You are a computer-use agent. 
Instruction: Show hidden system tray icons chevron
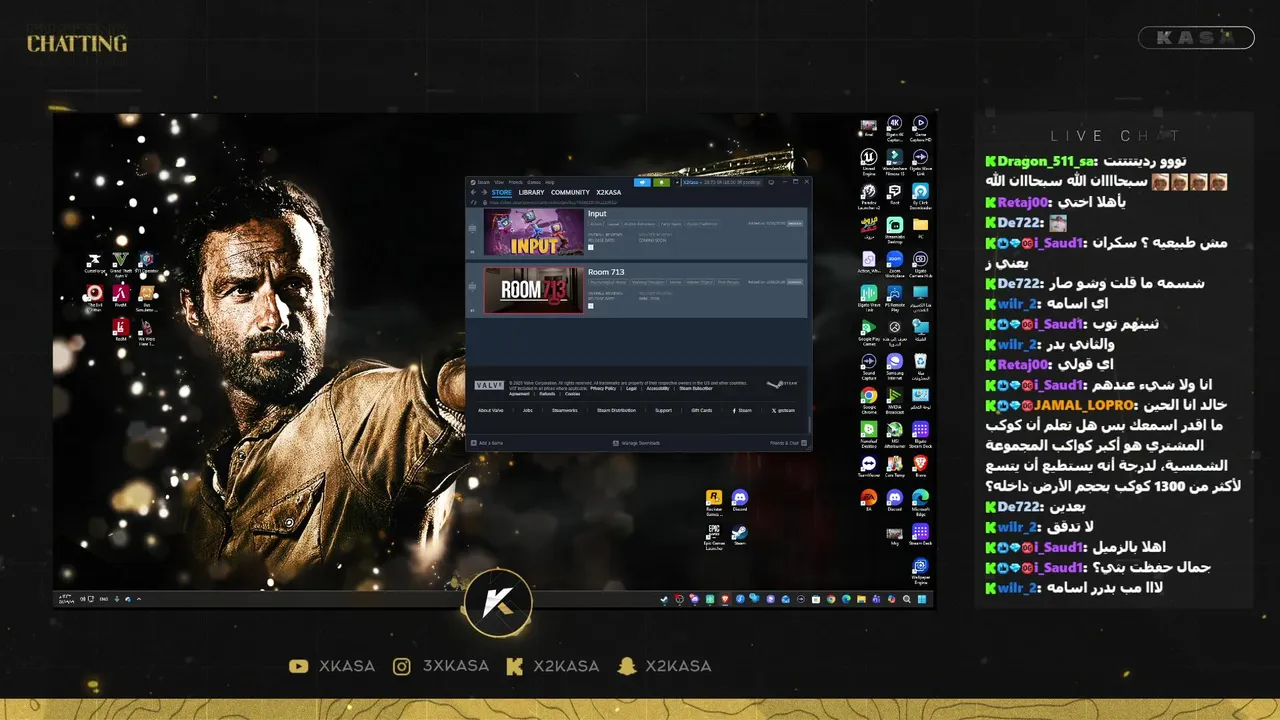point(139,599)
